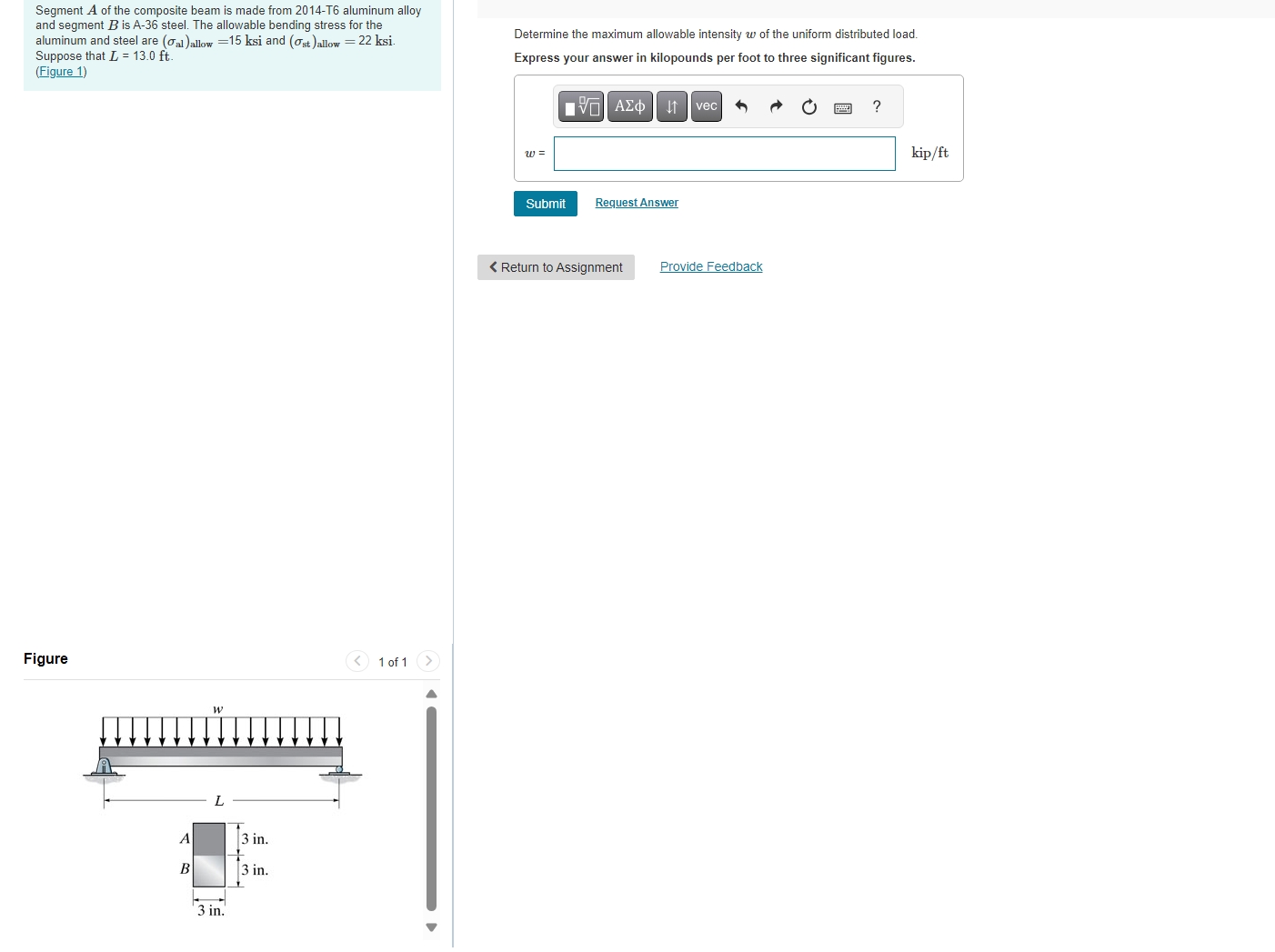Click the upward scroll arrow above the figure
Image resolution: width=1275 pixels, height=952 pixels.
[x=431, y=694]
